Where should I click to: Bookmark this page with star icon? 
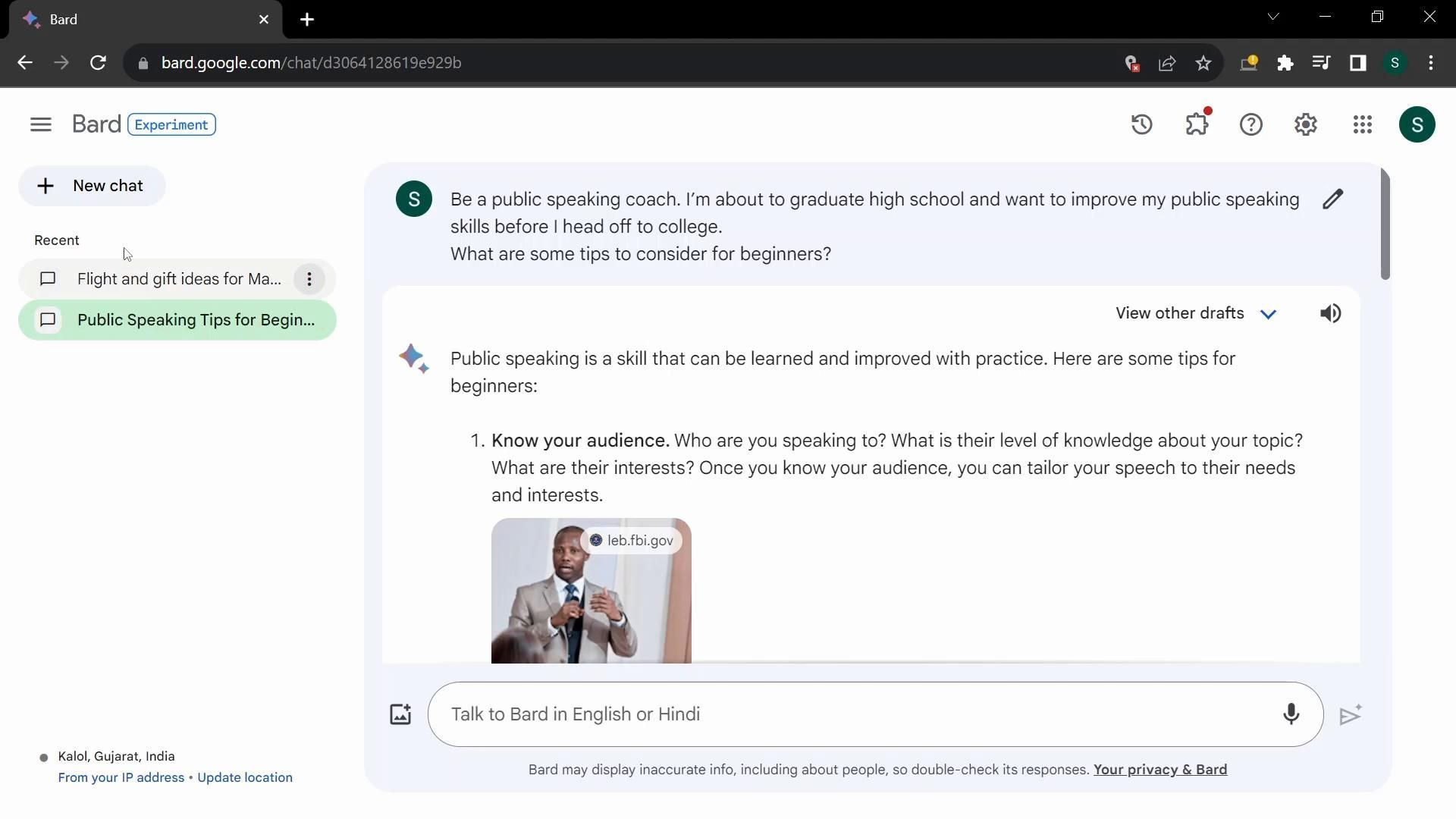1203,63
